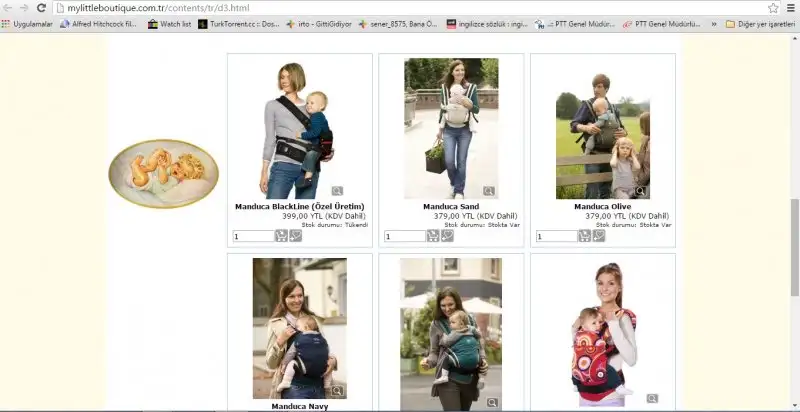Reload the page with the refresh icon
This screenshot has width=800, height=412.
[x=41, y=8]
